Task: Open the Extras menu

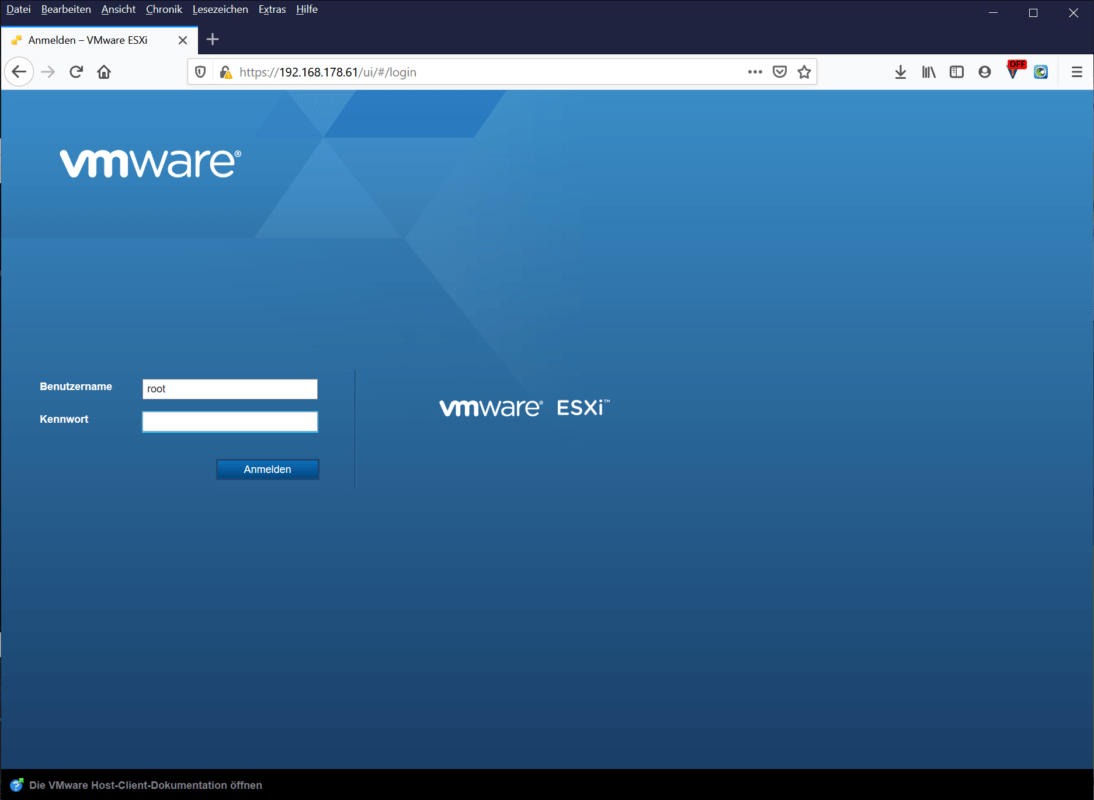Action: 271,9
